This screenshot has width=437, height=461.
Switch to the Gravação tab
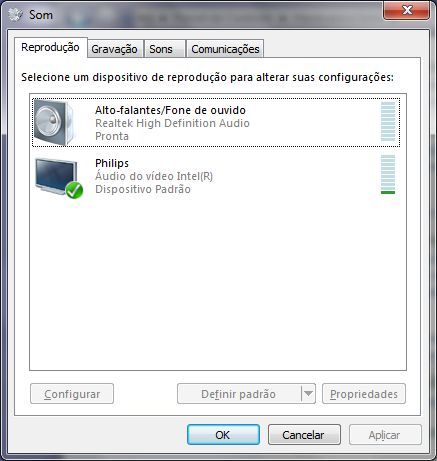pos(114,49)
